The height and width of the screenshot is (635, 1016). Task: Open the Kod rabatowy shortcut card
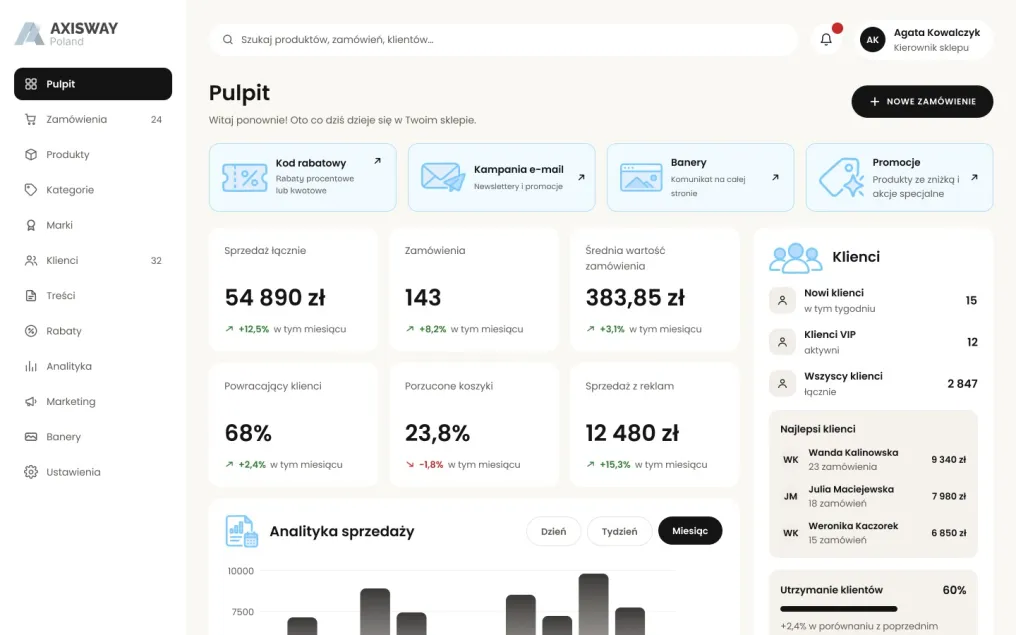[x=303, y=178]
